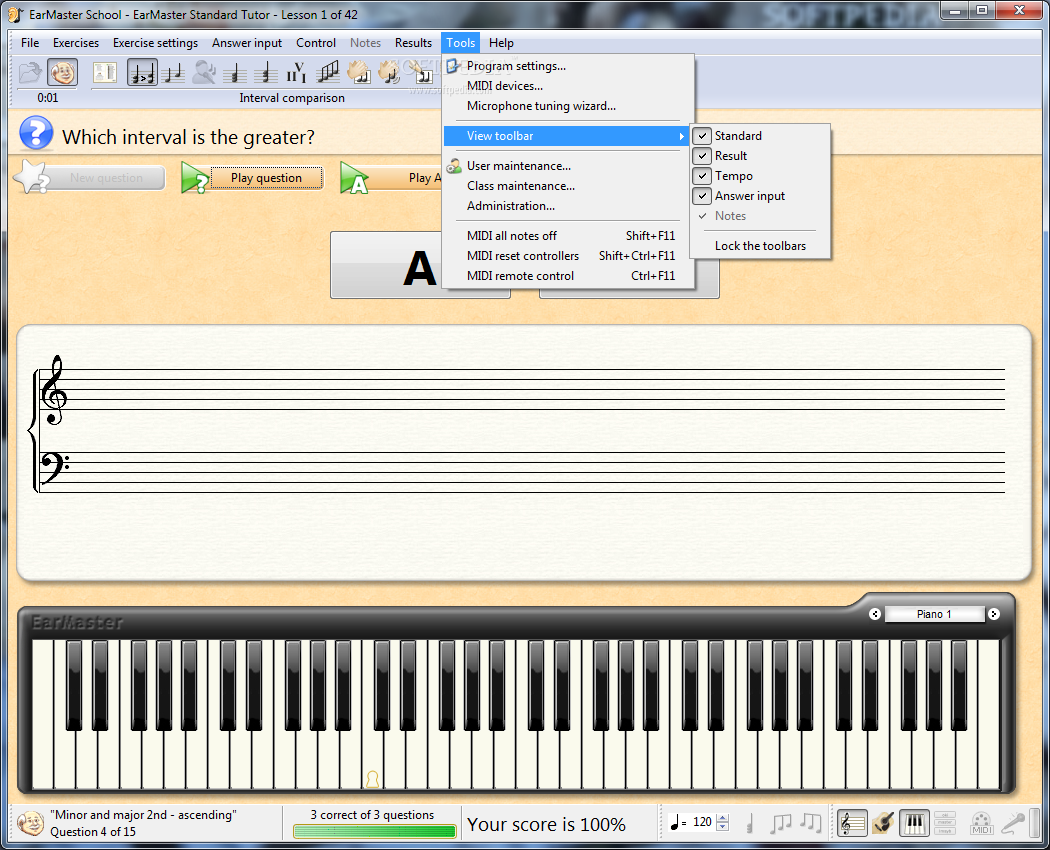Expand the View toolbar submenu
Screen dimensions: 1050x850
(x=568, y=136)
